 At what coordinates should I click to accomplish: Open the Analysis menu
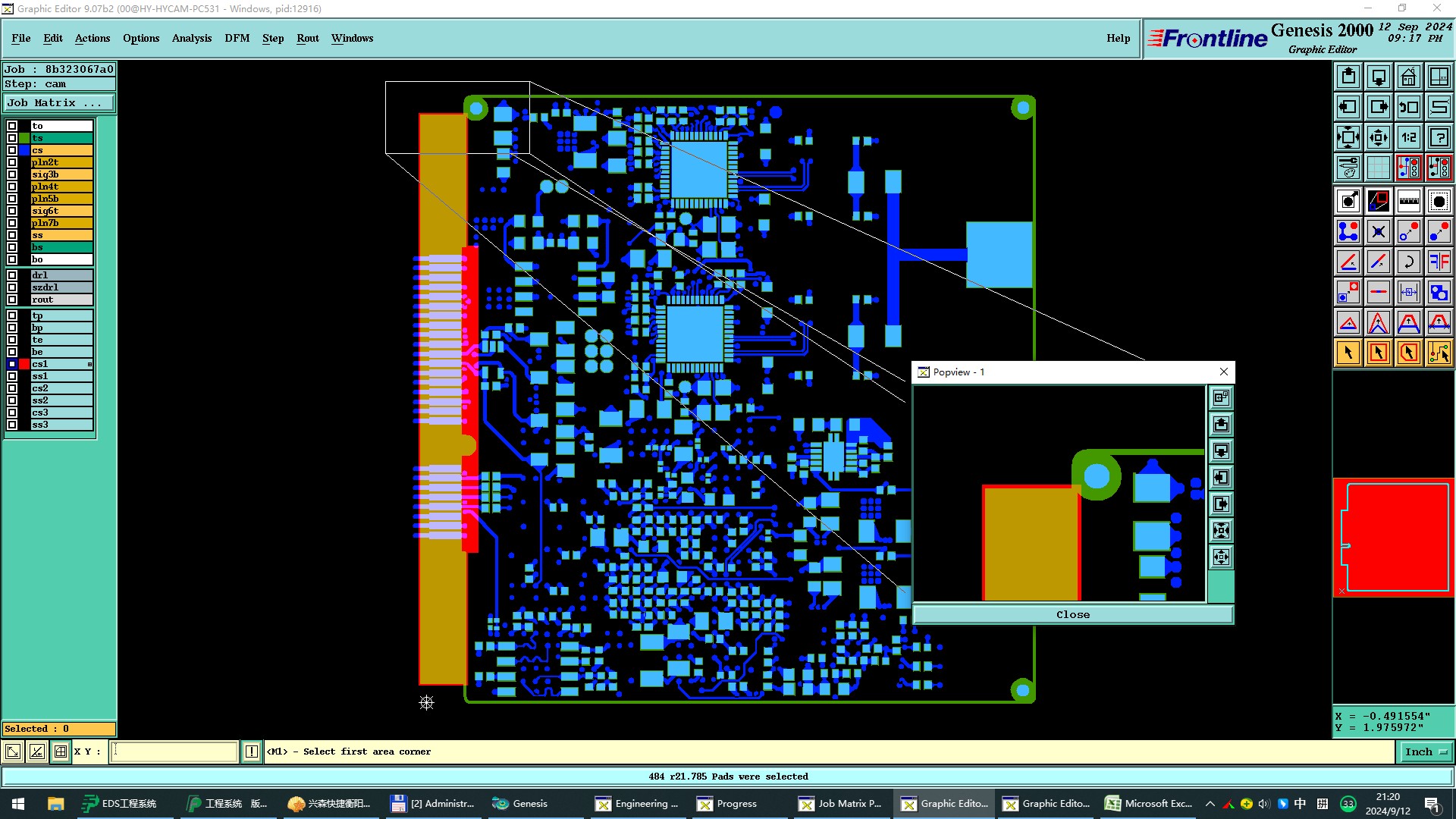click(191, 38)
